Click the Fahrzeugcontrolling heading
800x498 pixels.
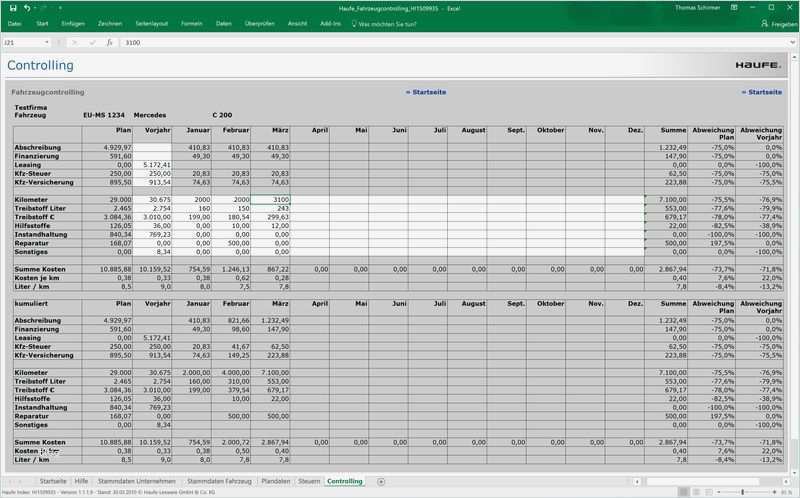click(x=48, y=92)
